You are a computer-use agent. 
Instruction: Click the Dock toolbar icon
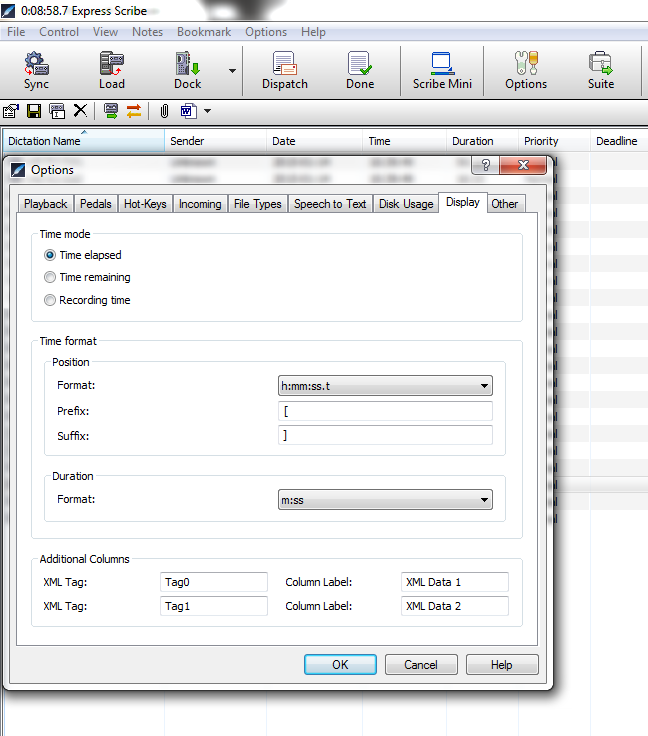(188, 70)
